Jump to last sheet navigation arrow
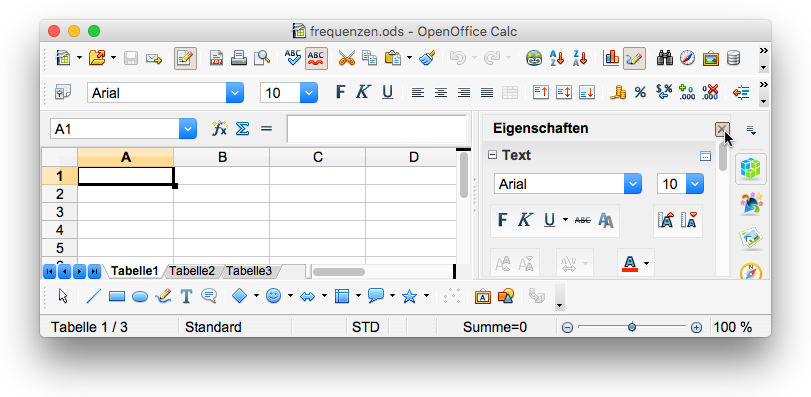 94,271
